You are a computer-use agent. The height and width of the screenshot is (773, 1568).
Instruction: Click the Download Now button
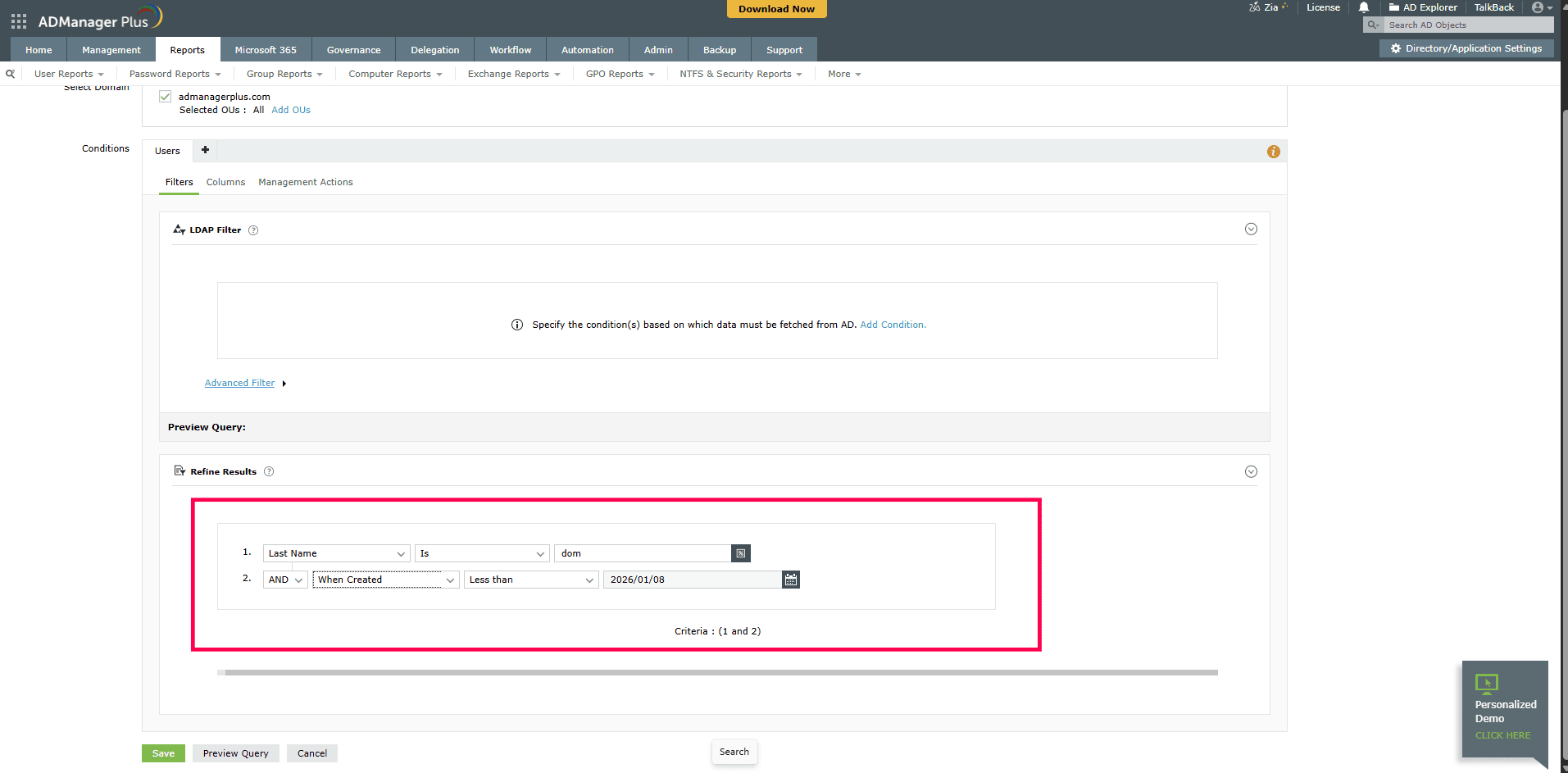(776, 9)
